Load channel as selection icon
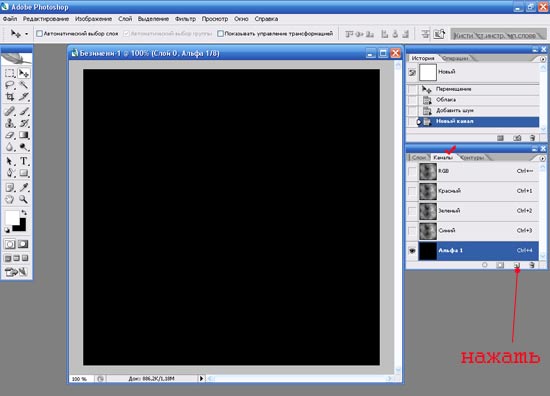This screenshot has width=550, height=396. pos(484,265)
